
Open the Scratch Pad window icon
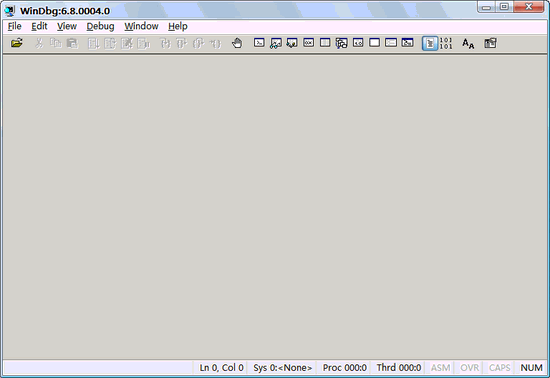(375, 43)
